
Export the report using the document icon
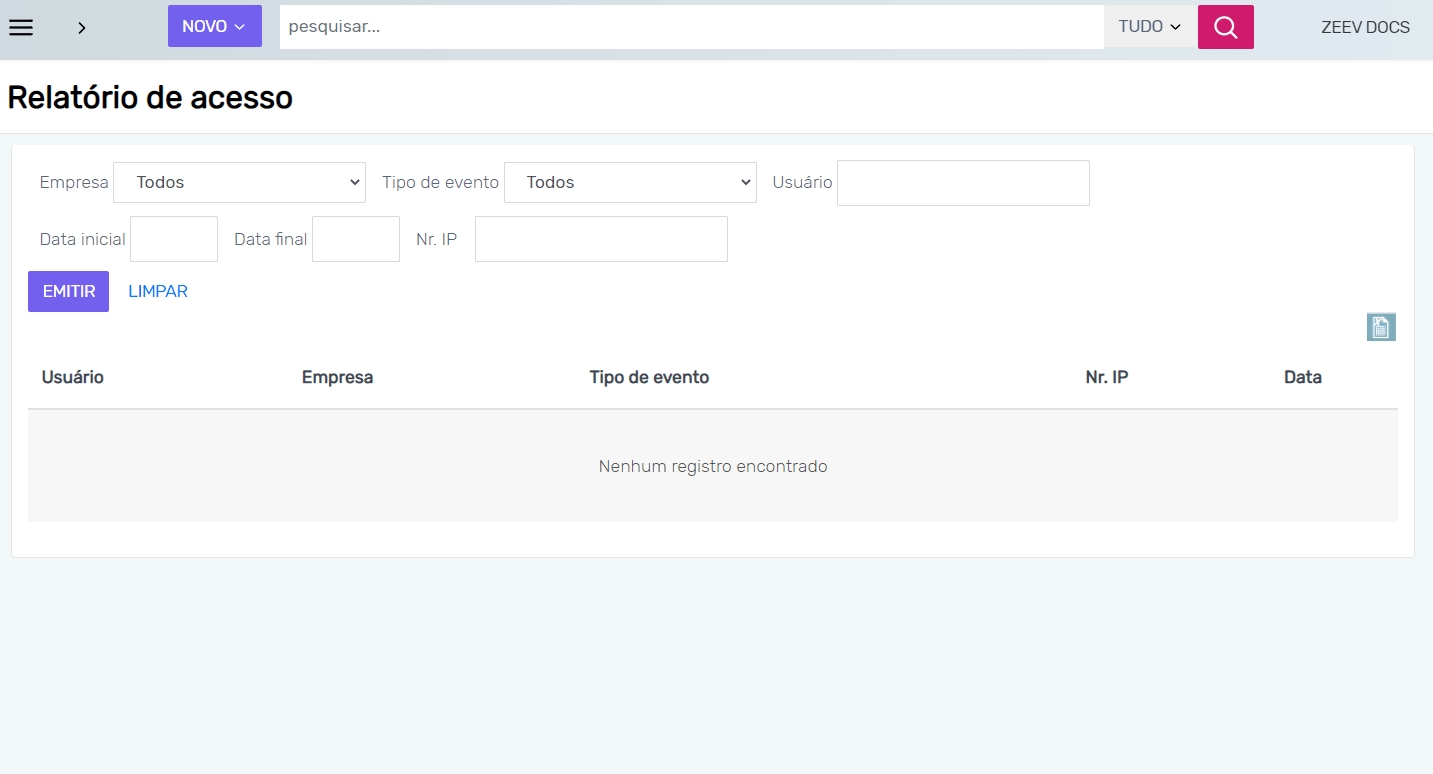click(1380, 327)
